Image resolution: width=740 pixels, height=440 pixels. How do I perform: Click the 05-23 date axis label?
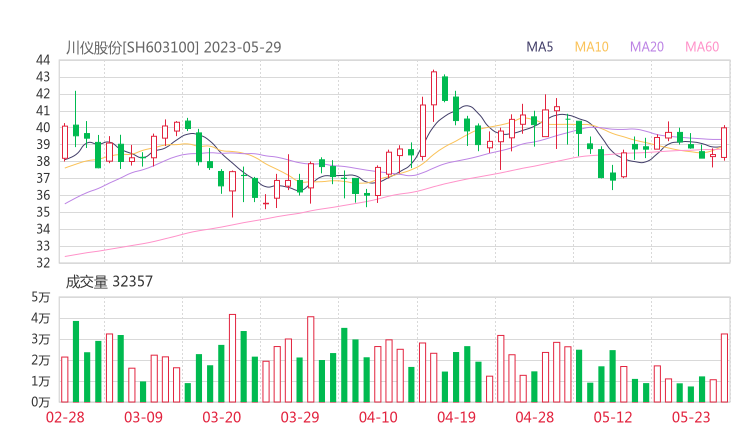(691, 417)
